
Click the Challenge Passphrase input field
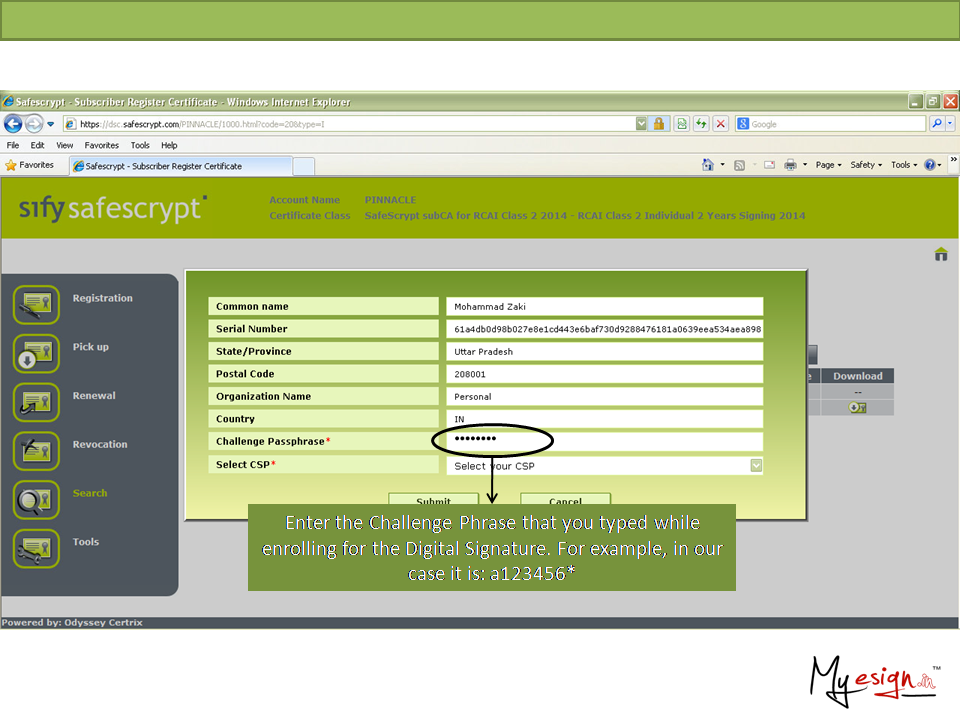coord(604,441)
